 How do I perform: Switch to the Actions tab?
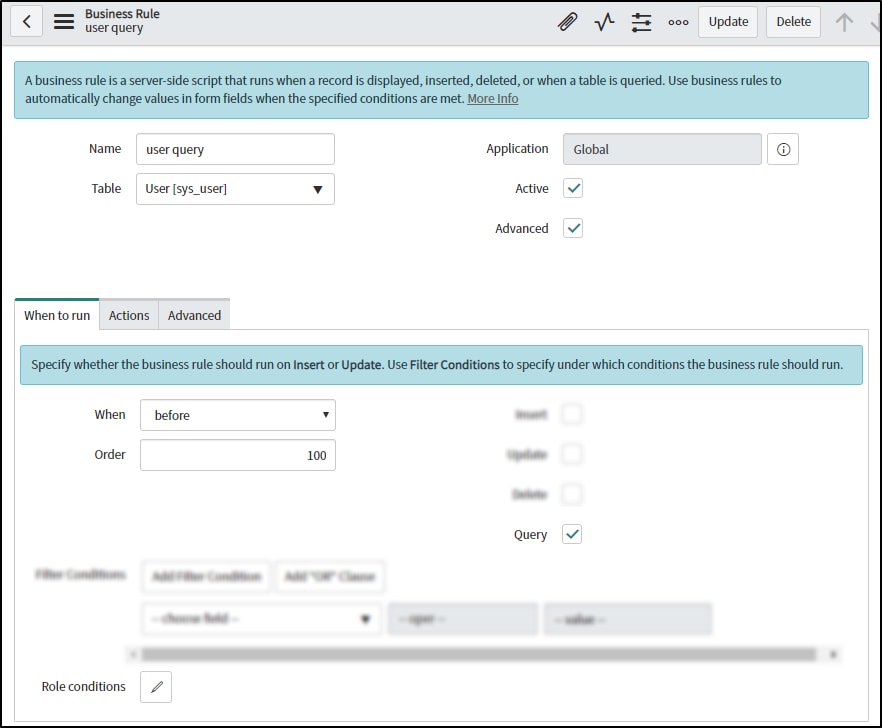[128, 315]
